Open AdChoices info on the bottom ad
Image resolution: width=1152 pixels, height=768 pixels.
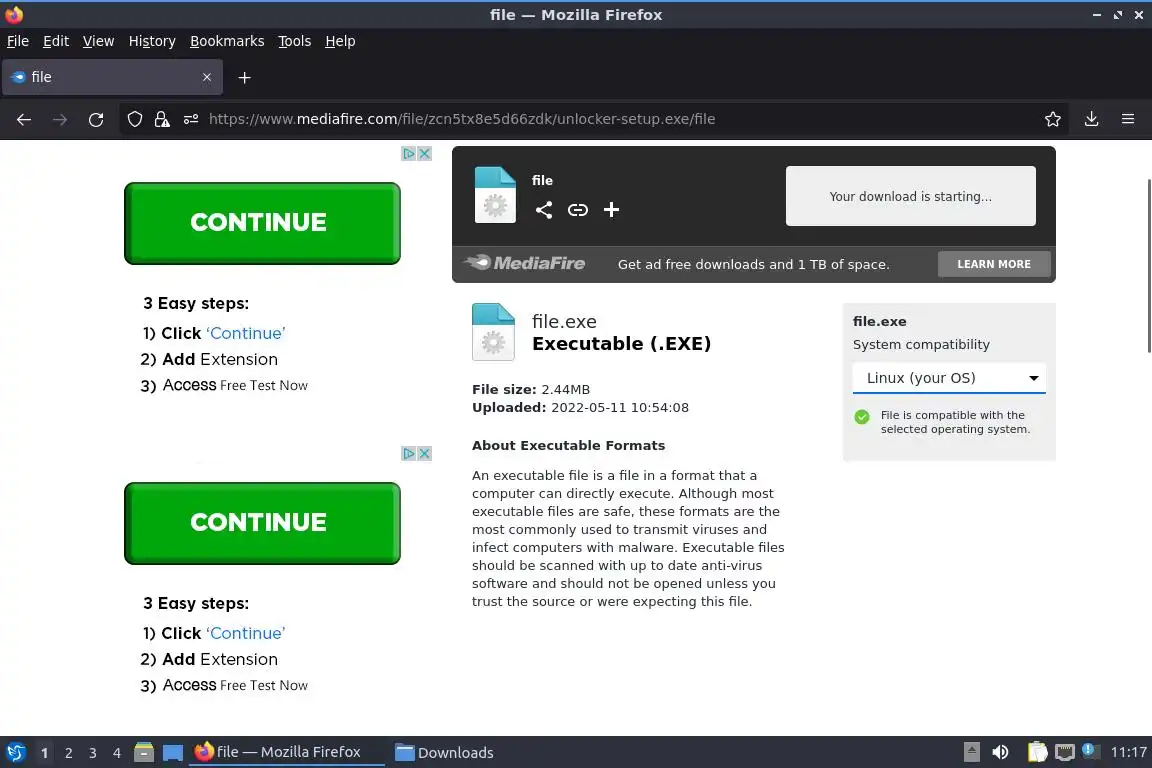point(408,453)
